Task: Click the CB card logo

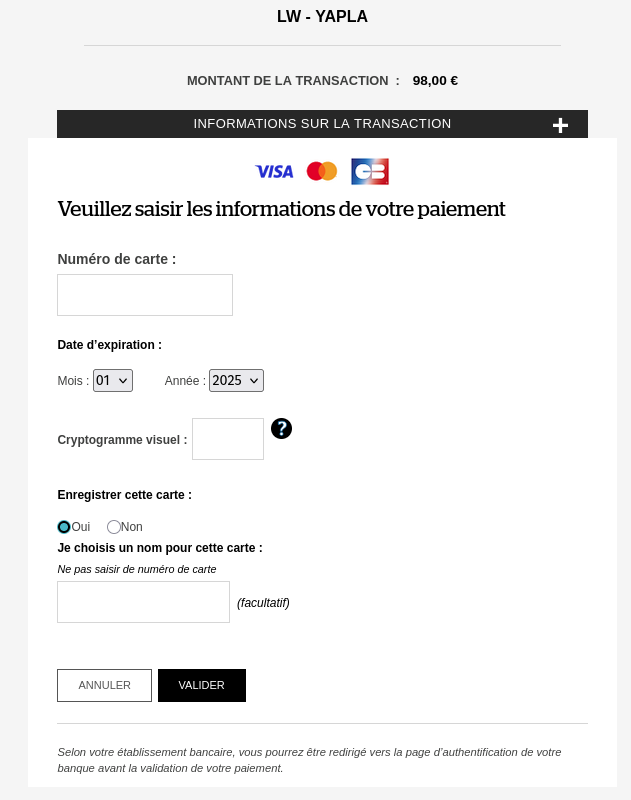Action: coord(370,171)
